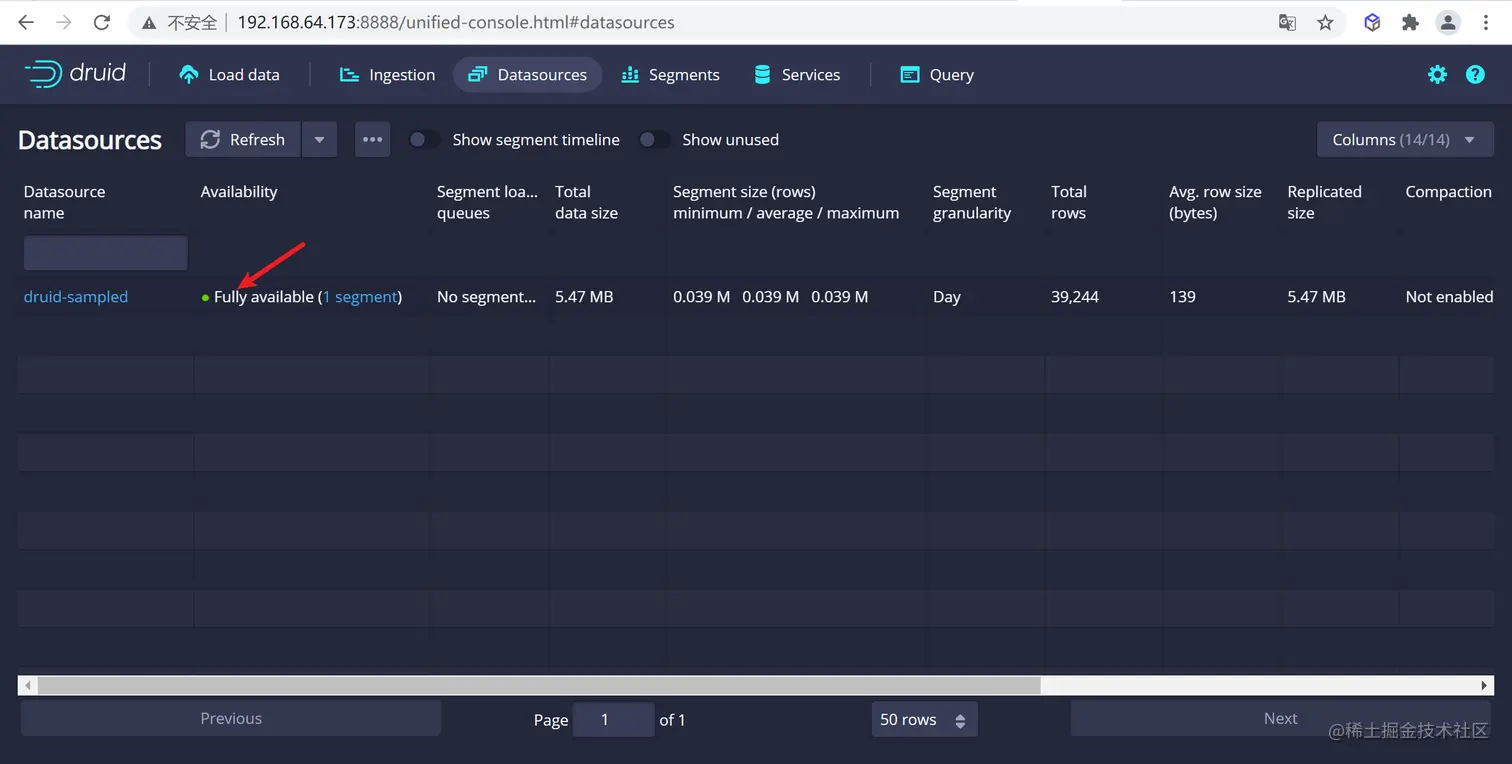Sort by Avg. row size column
This screenshot has height=764, width=1512.
click(1215, 202)
